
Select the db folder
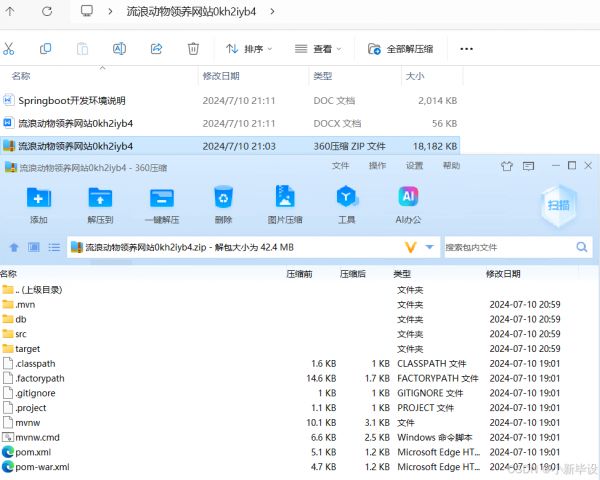click(14, 319)
